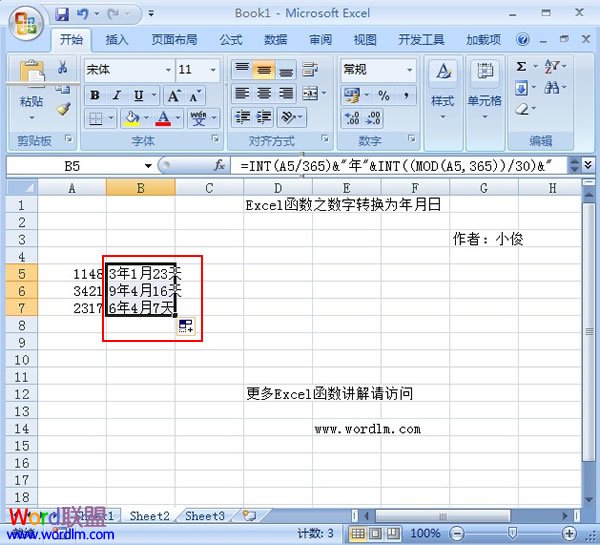
Task: Open the 插入 ribbon tab
Action: pos(117,40)
